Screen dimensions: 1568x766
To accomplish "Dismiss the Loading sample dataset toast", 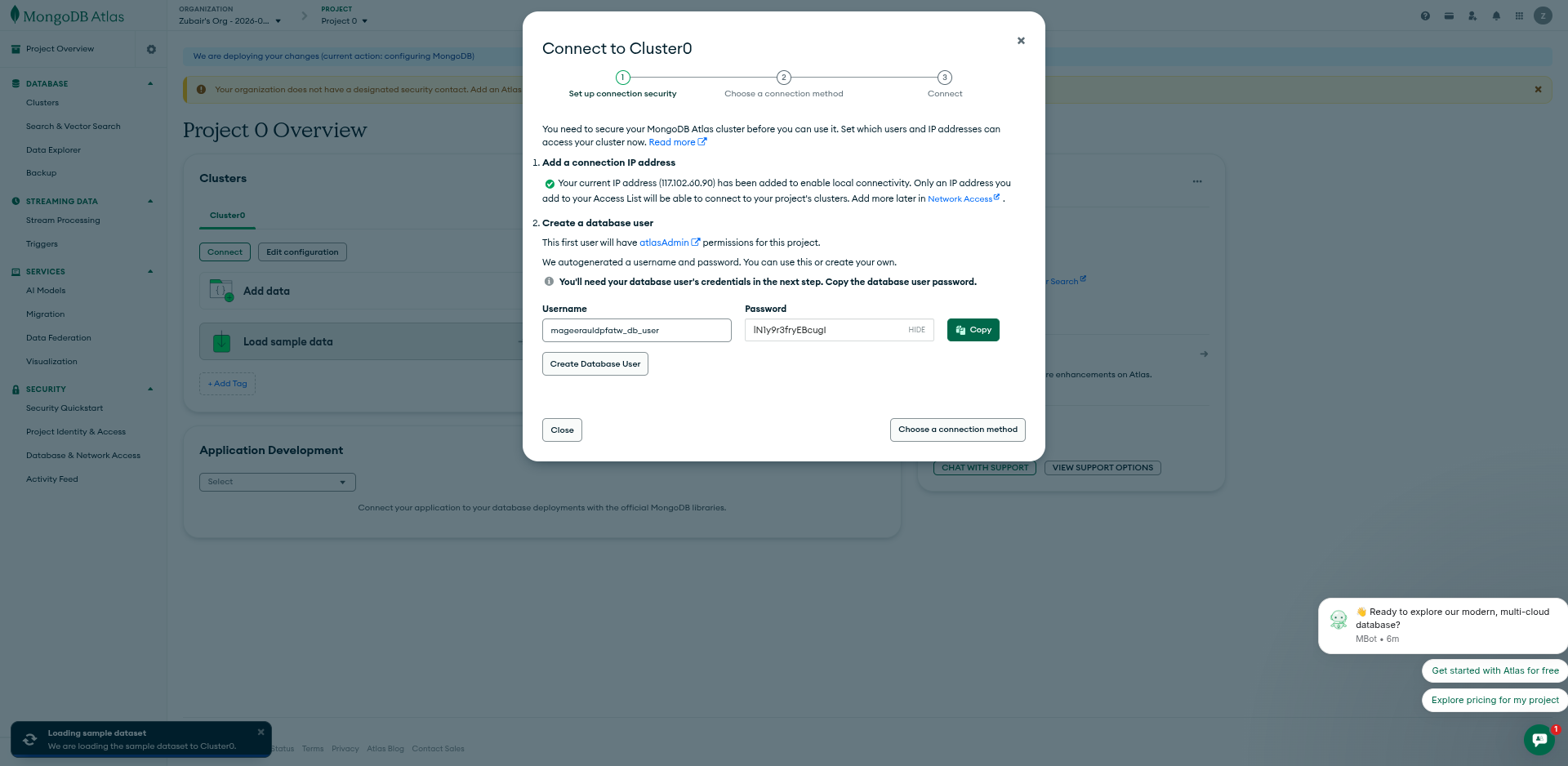I will click(x=261, y=732).
